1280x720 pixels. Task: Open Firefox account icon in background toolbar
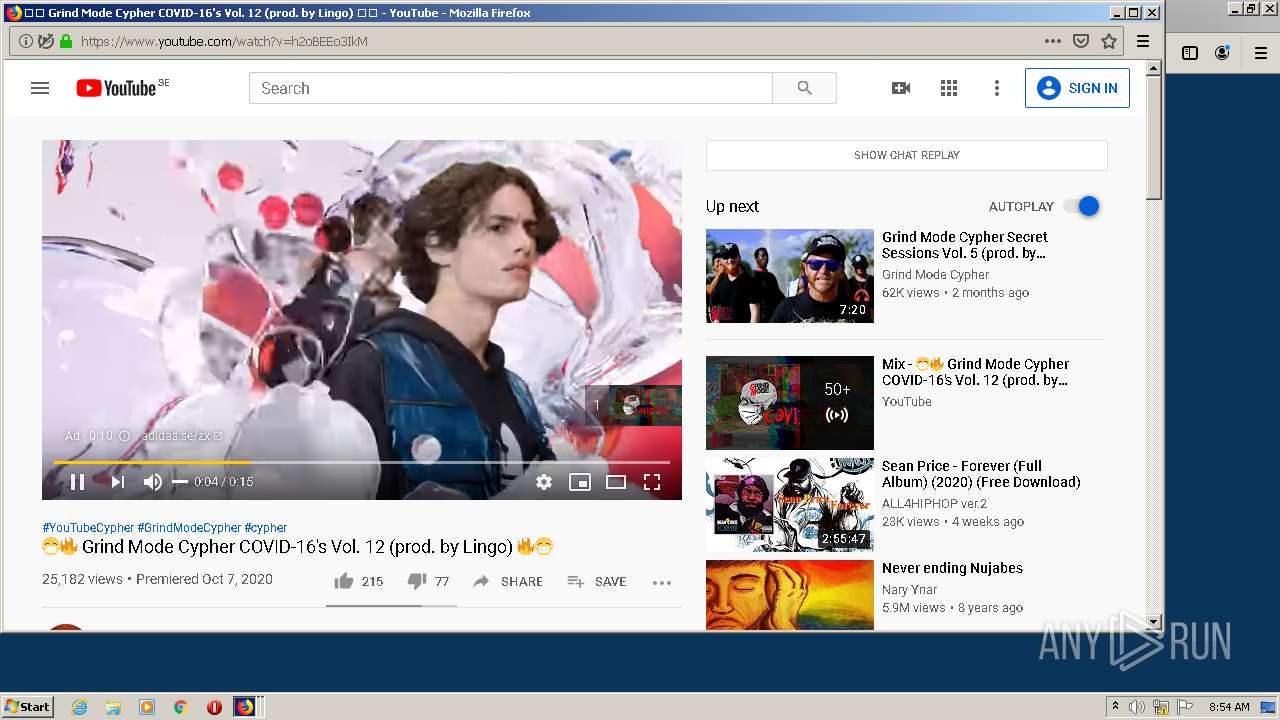coord(1222,53)
